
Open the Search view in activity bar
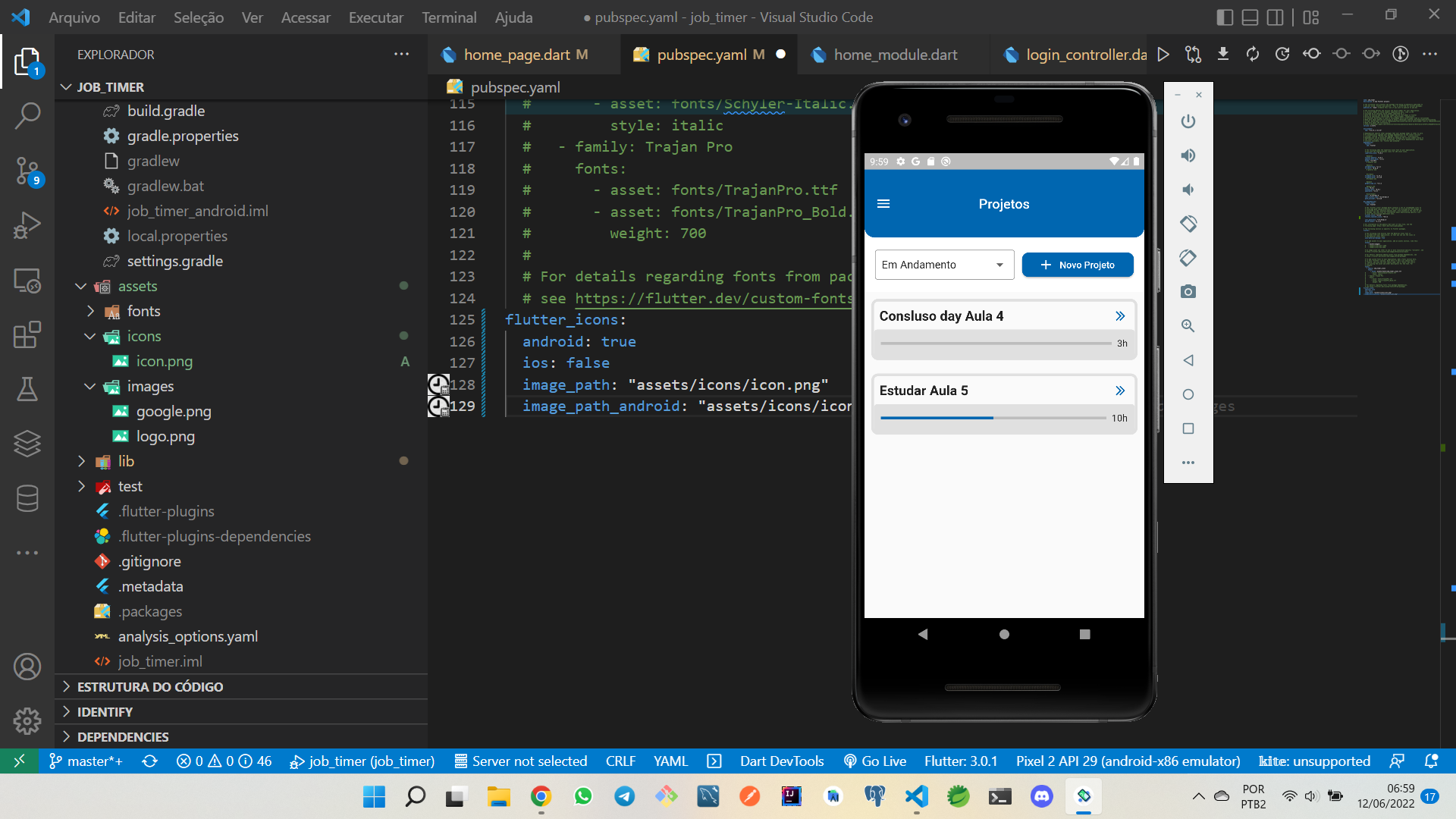point(27,115)
